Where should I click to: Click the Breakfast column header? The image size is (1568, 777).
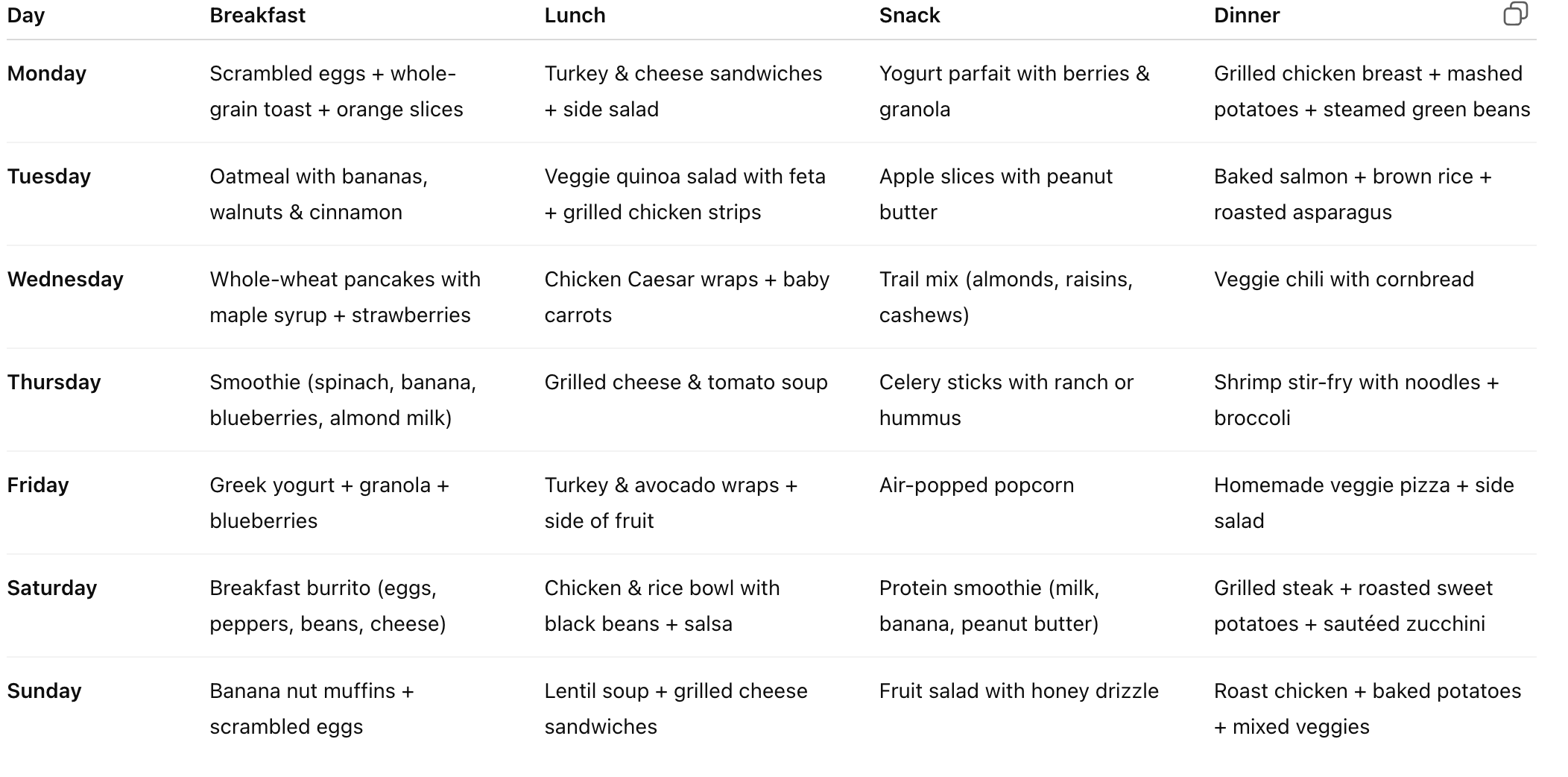[x=257, y=16]
